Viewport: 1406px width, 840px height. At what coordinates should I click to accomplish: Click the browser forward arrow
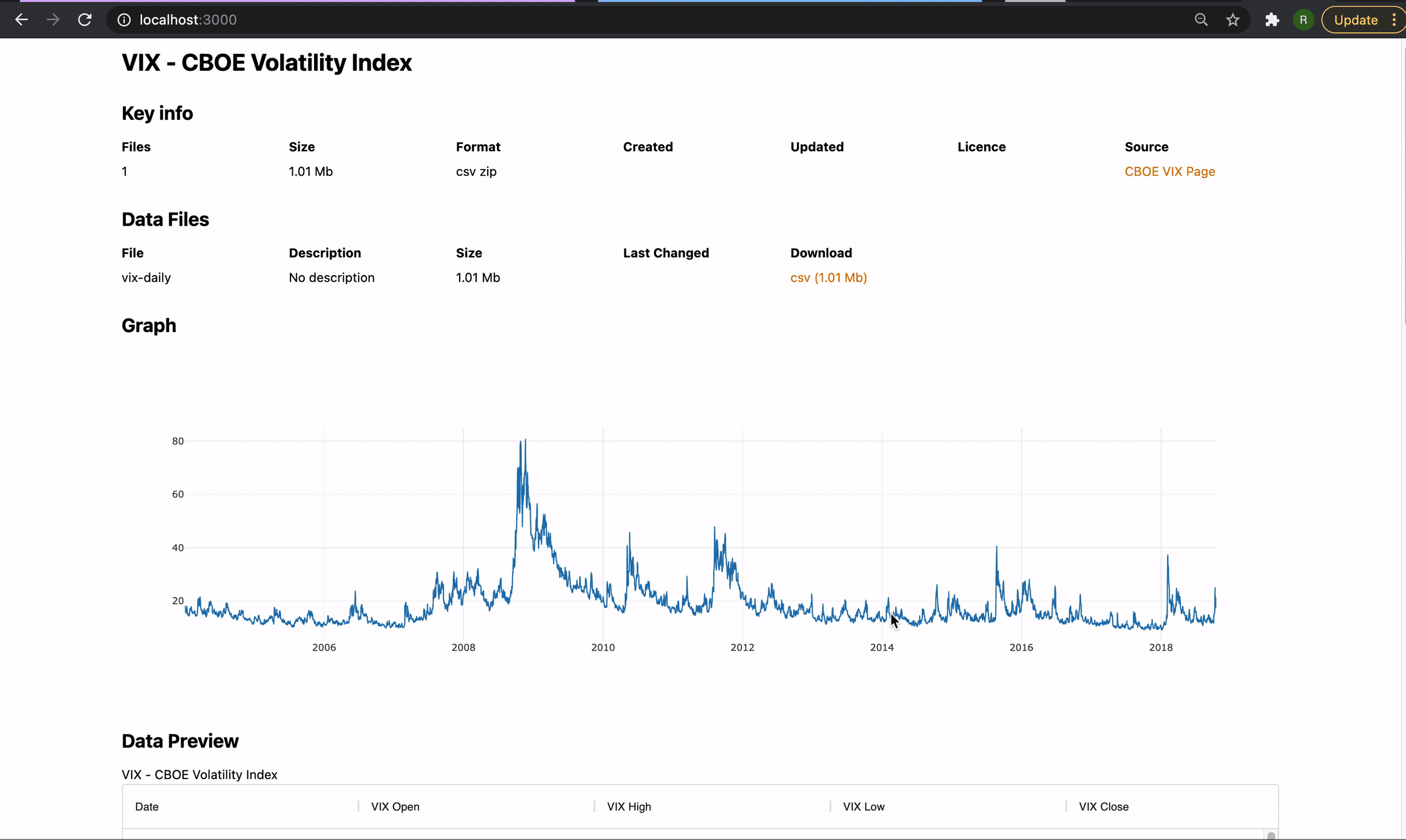(53, 20)
